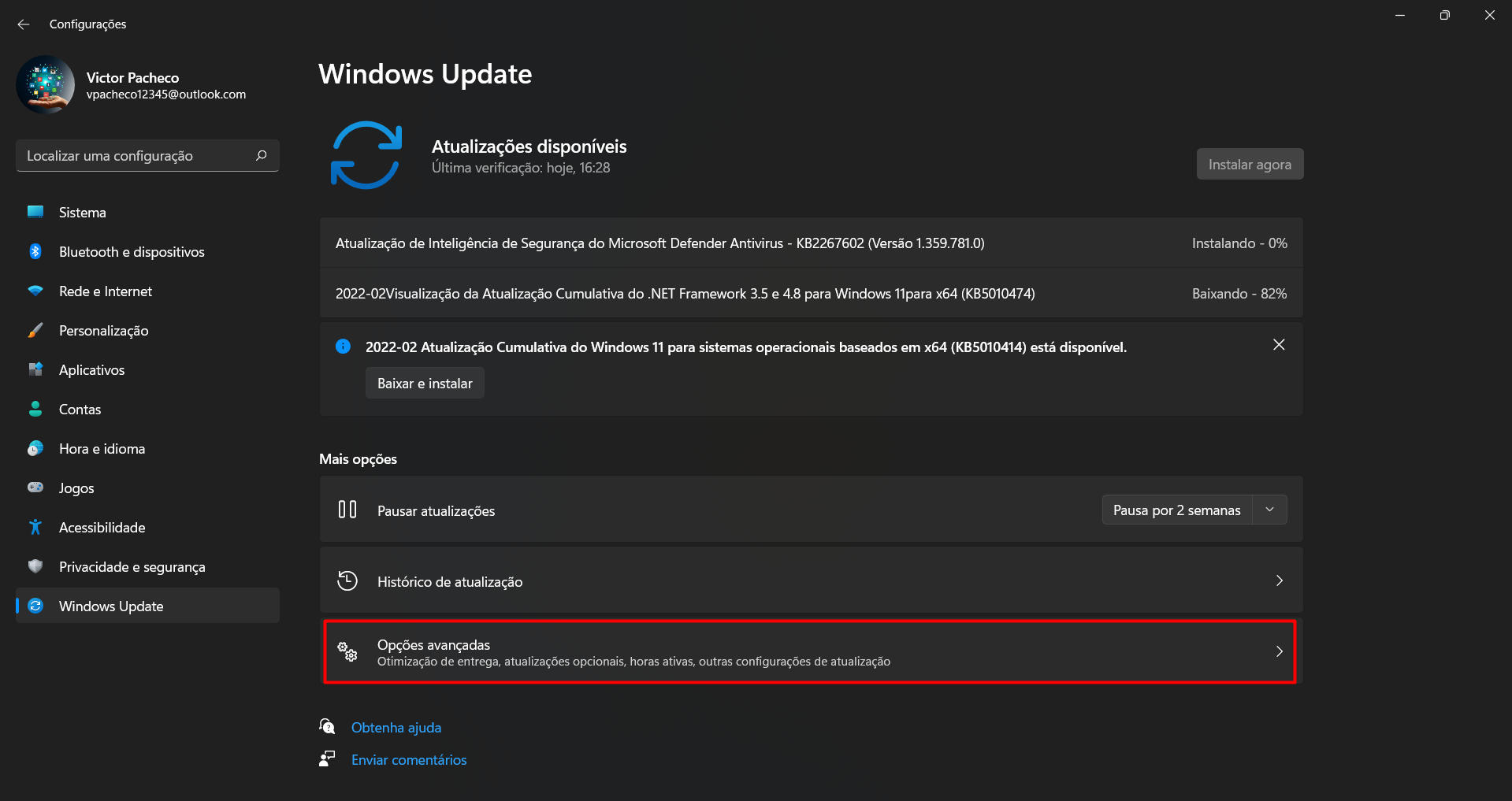Click the Contas person icon
The width and height of the screenshot is (1512, 801).
point(35,409)
